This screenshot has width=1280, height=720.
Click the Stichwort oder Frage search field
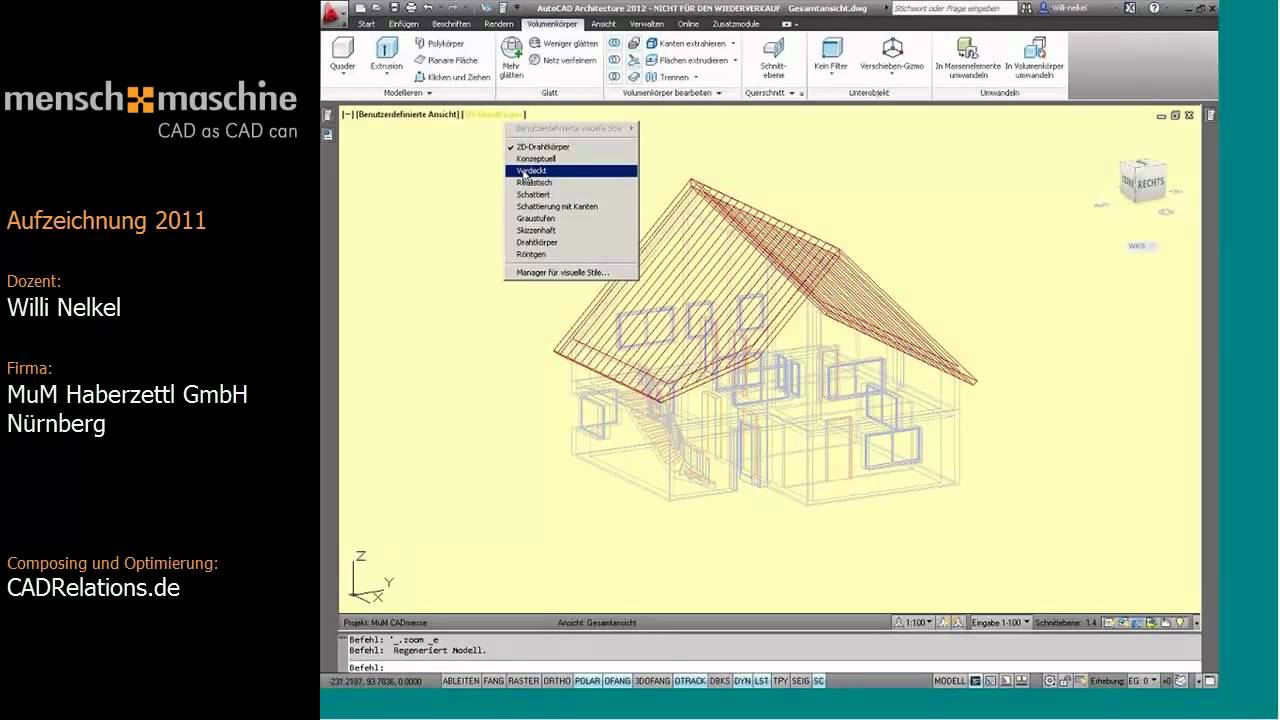[x=953, y=8]
